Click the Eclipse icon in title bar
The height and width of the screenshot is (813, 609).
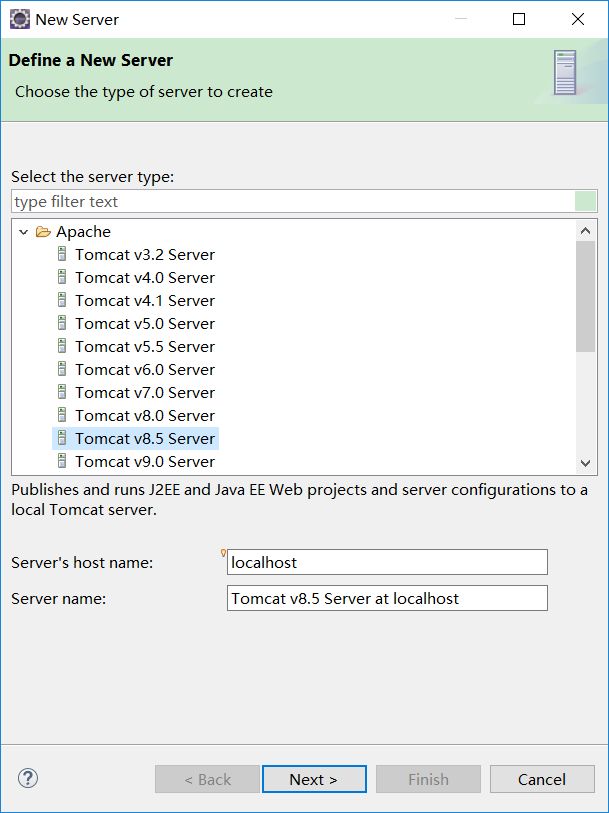[20, 19]
